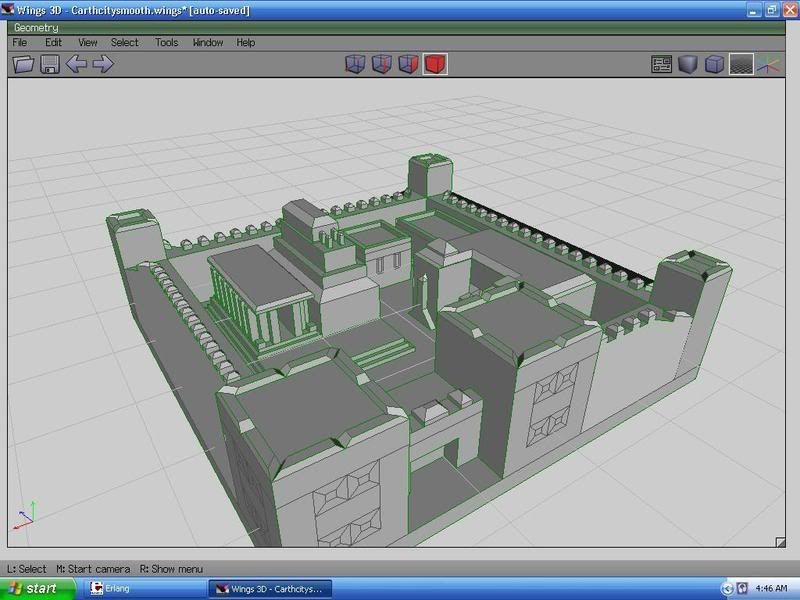Open the preferences icon in toolbar
This screenshot has width=800, height=600.
[661, 65]
